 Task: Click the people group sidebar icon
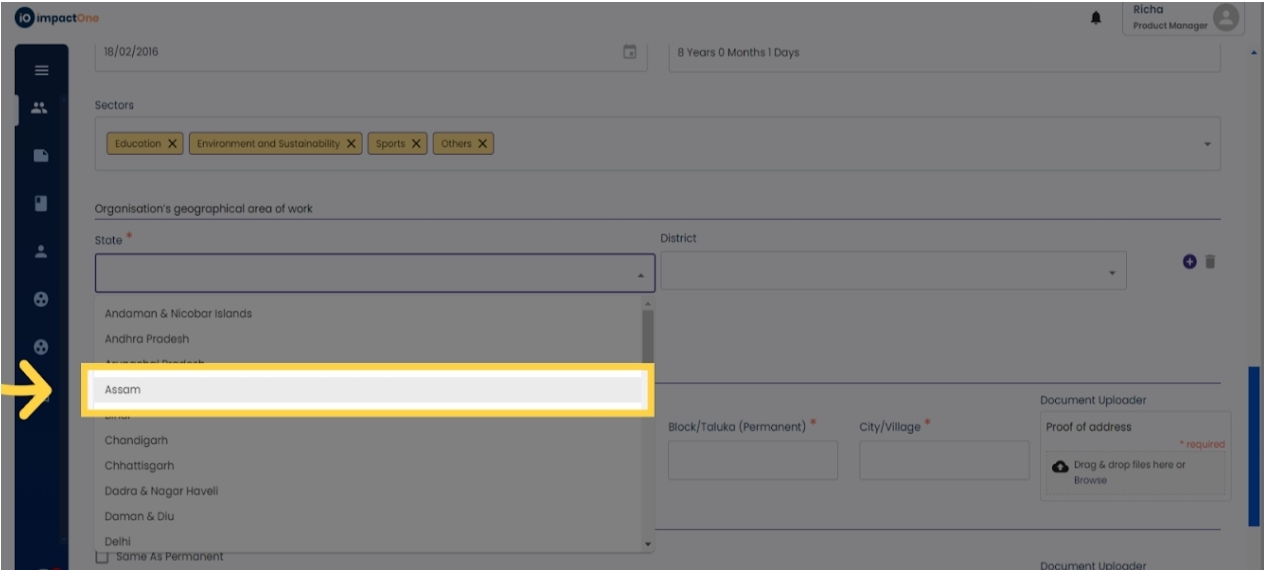click(40, 108)
